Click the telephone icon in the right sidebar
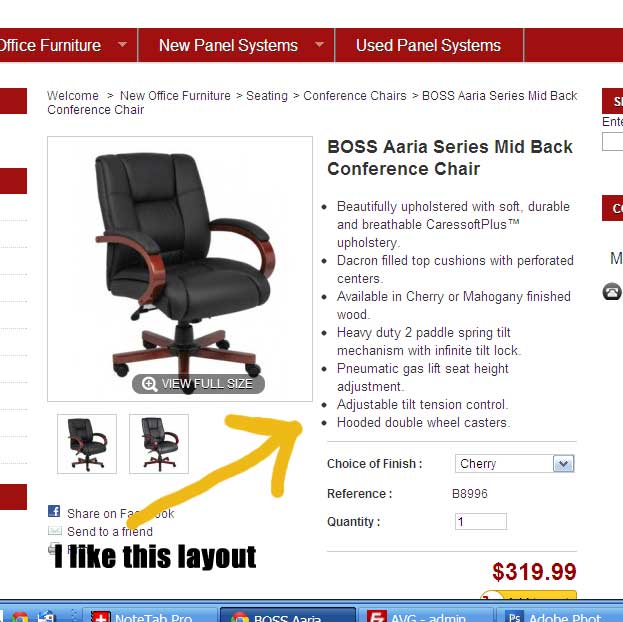This screenshot has width=623, height=622. (x=612, y=292)
